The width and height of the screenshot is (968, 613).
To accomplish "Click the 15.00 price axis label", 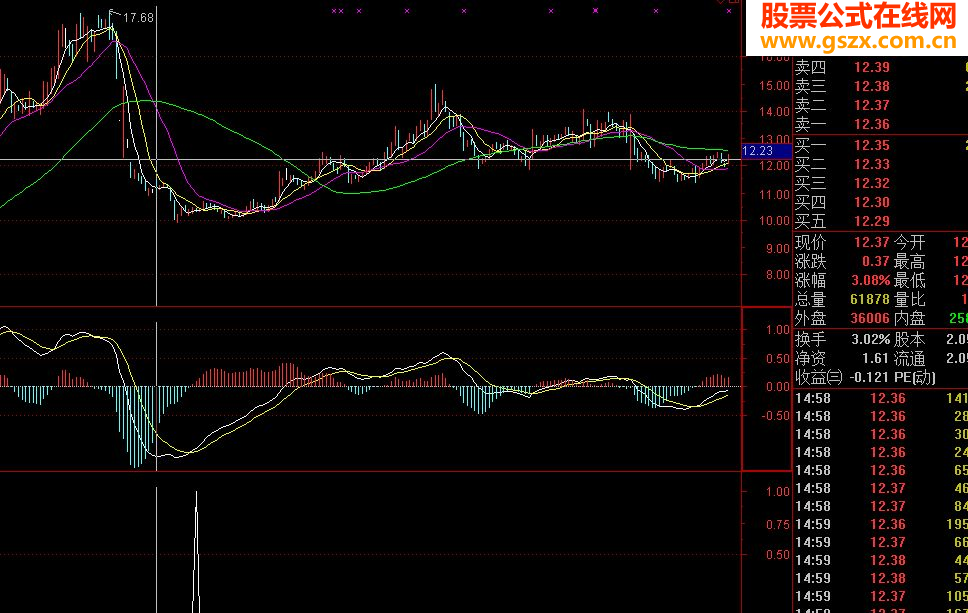I will [x=774, y=86].
